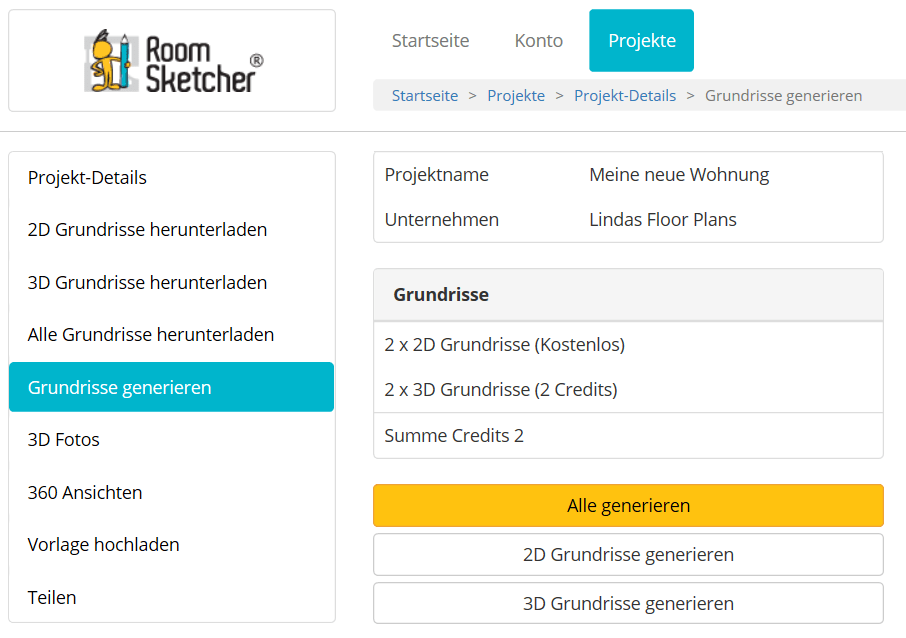
Task: Open the Startseite navigation tab
Action: coord(430,41)
